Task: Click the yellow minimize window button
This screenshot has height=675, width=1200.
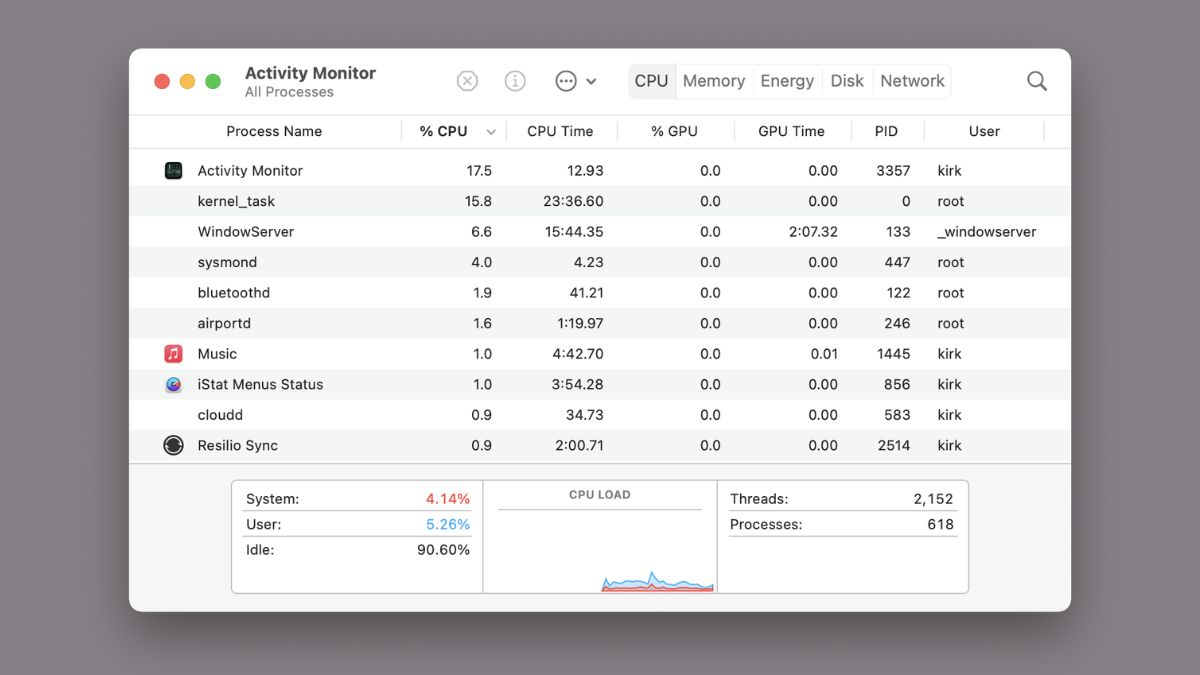Action: [x=187, y=81]
